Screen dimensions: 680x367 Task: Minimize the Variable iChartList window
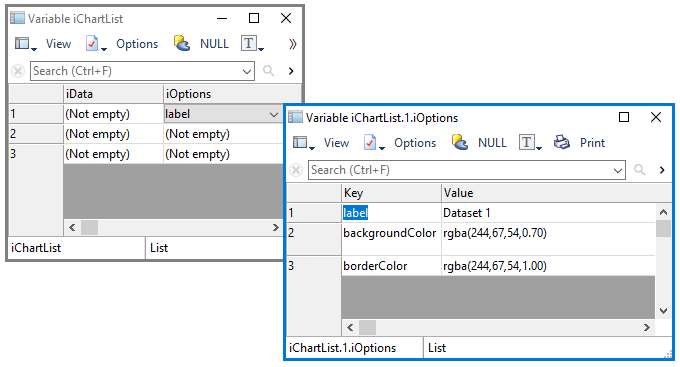tap(222, 18)
